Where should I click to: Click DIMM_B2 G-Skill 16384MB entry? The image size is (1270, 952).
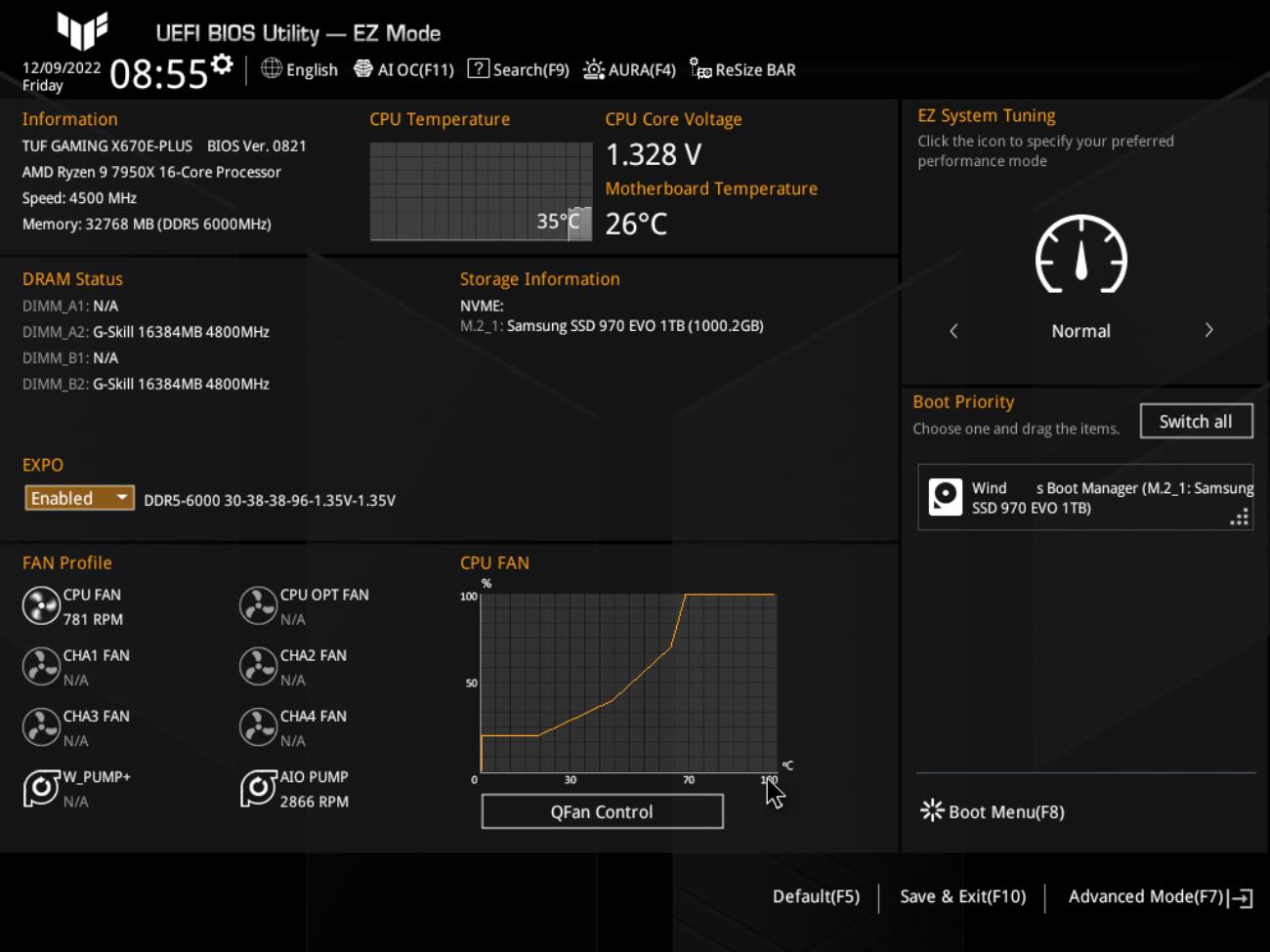pyautogui.click(x=146, y=385)
